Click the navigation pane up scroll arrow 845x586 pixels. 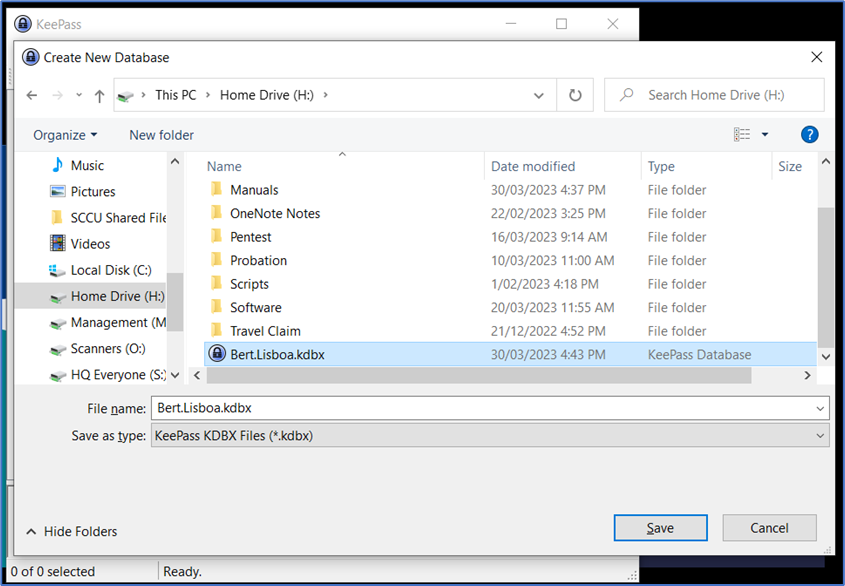(175, 161)
